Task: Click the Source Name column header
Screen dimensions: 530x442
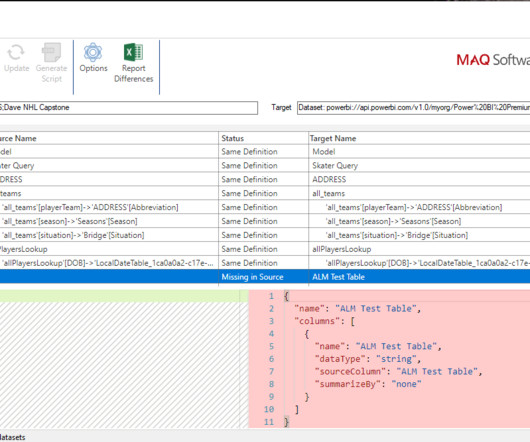Action: coord(18,138)
